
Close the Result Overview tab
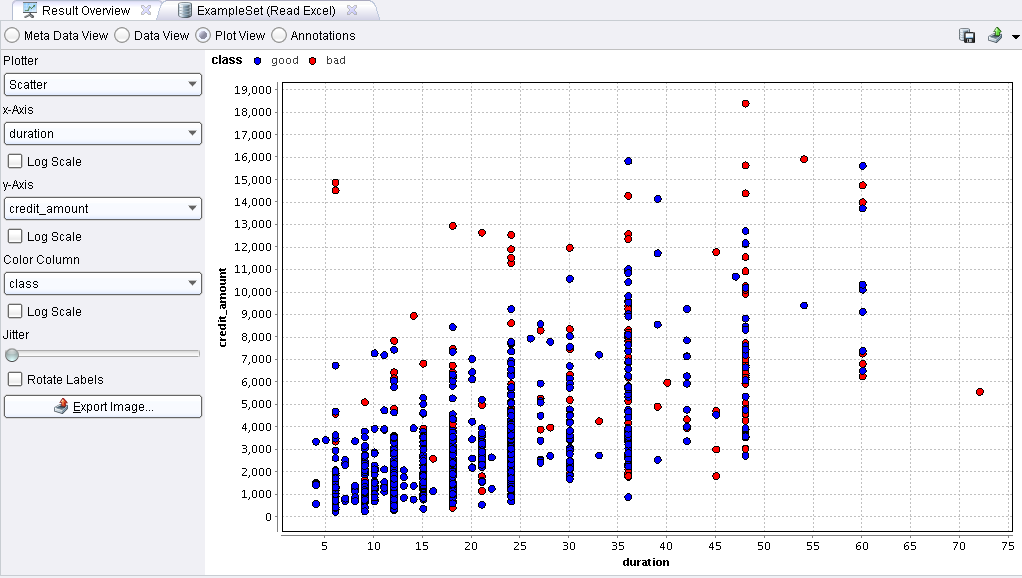pyautogui.click(x=146, y=10)
